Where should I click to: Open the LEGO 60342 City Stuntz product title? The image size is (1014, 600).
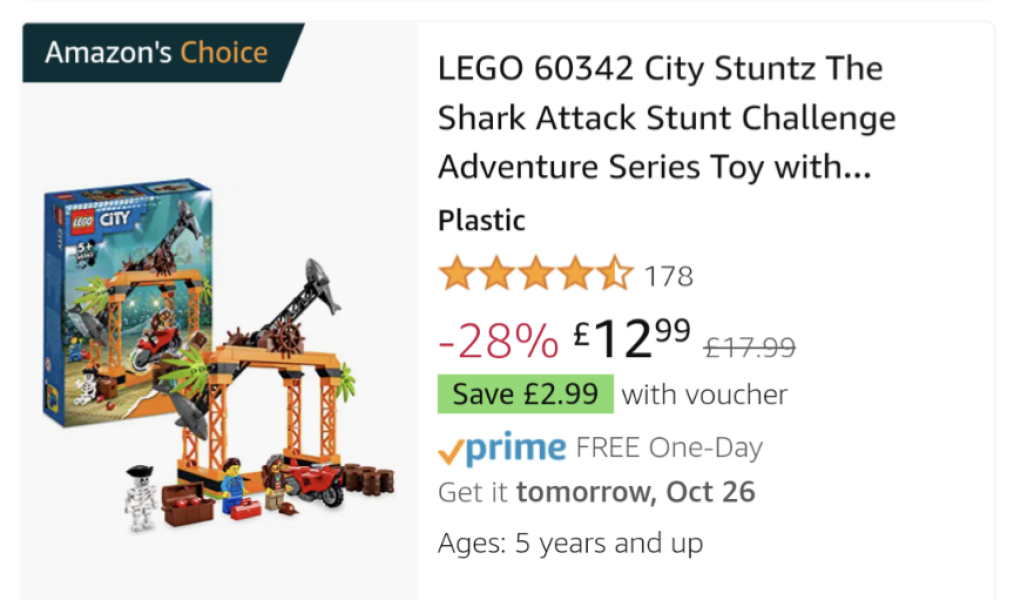[x=666, y=118]
